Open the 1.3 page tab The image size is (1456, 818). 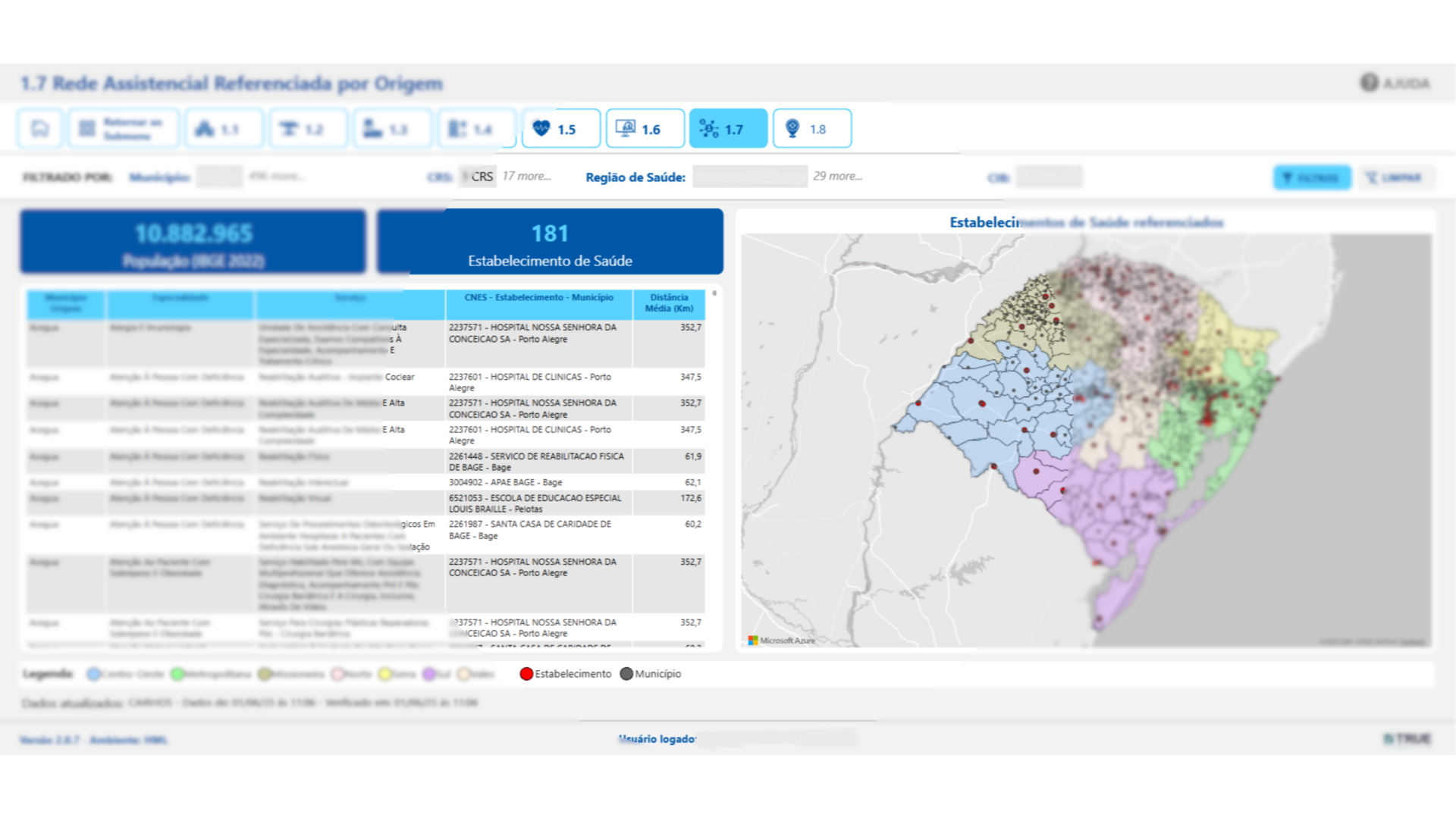[x=392, y=129]
